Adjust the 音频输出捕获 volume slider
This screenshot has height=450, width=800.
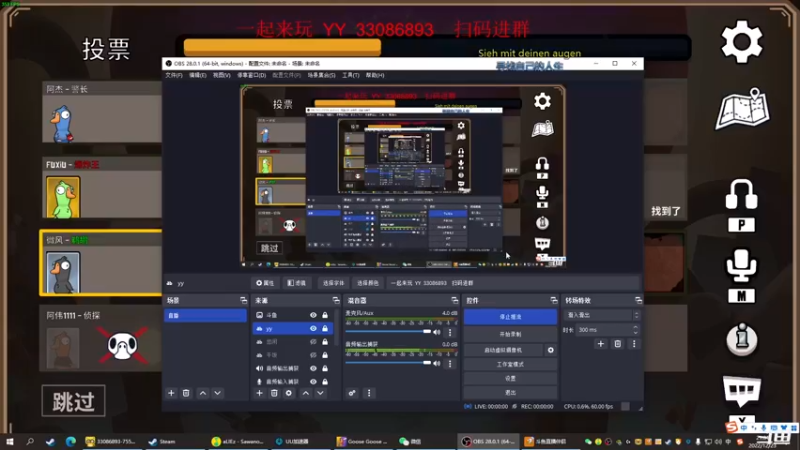pos(388,363)
